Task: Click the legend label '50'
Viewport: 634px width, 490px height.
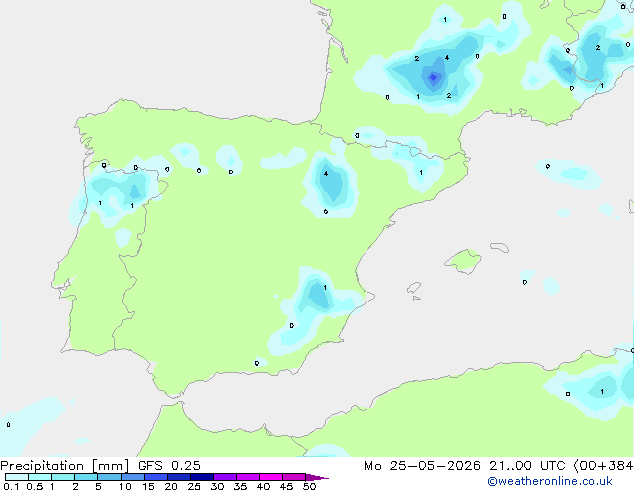Action: click(310, 486)
